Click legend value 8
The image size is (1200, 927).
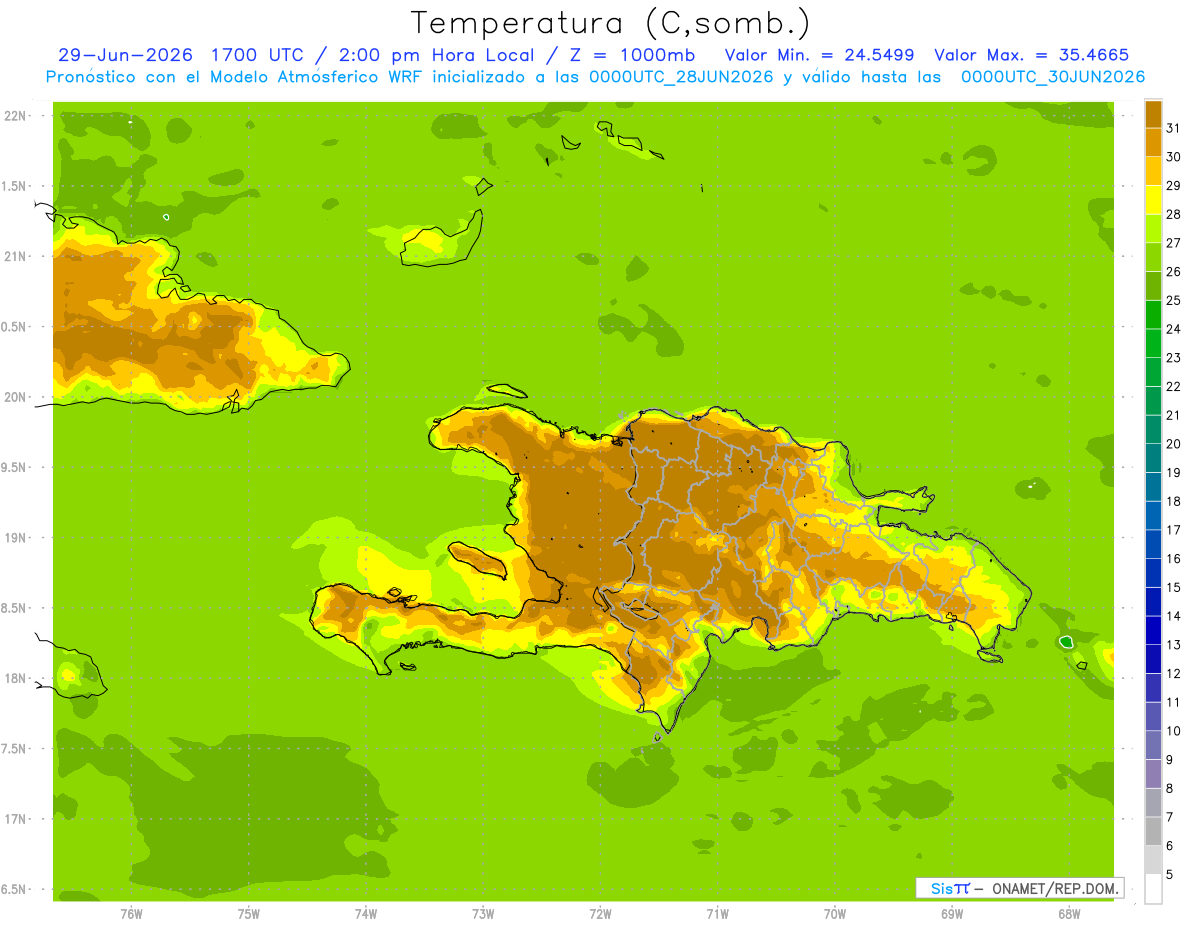1169,788
